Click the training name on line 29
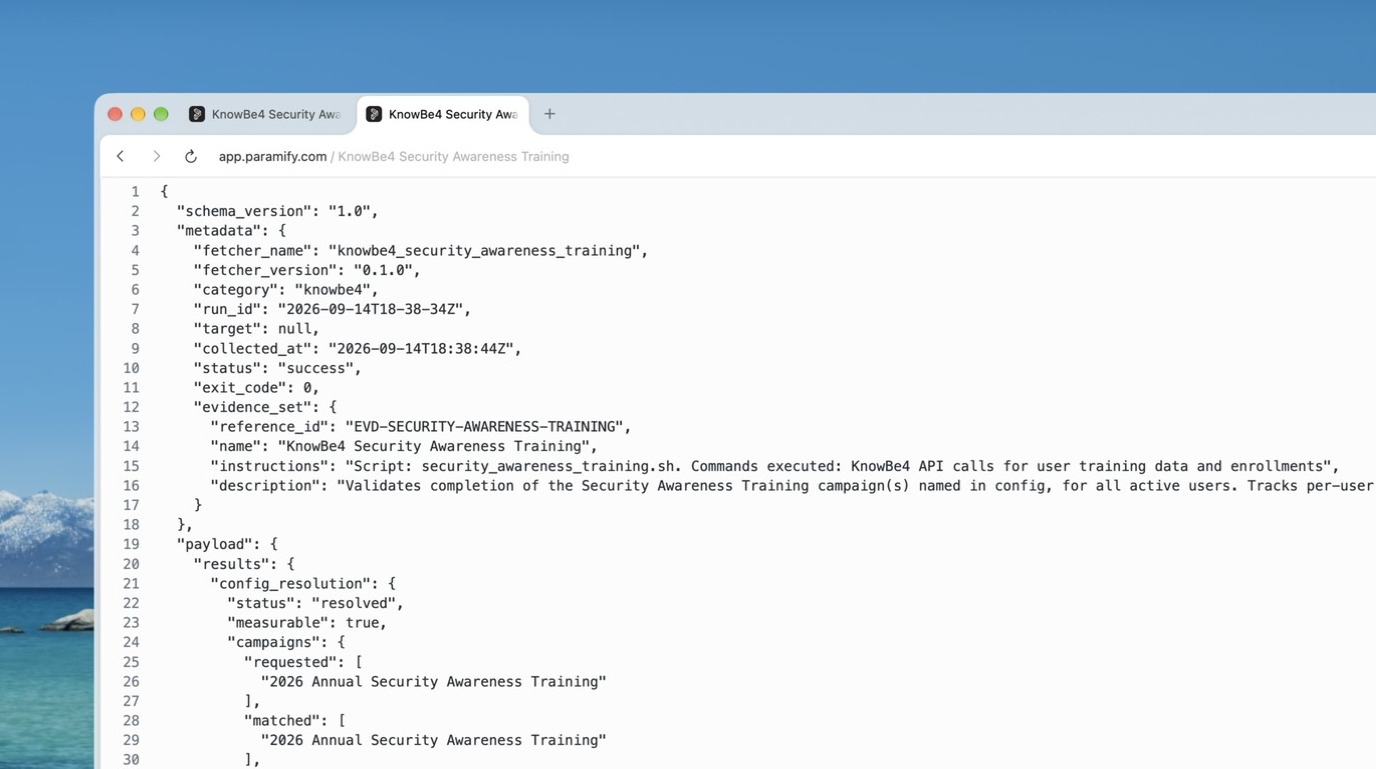The width and height of the screenshot is (1376, 769). tap(434, 740)
